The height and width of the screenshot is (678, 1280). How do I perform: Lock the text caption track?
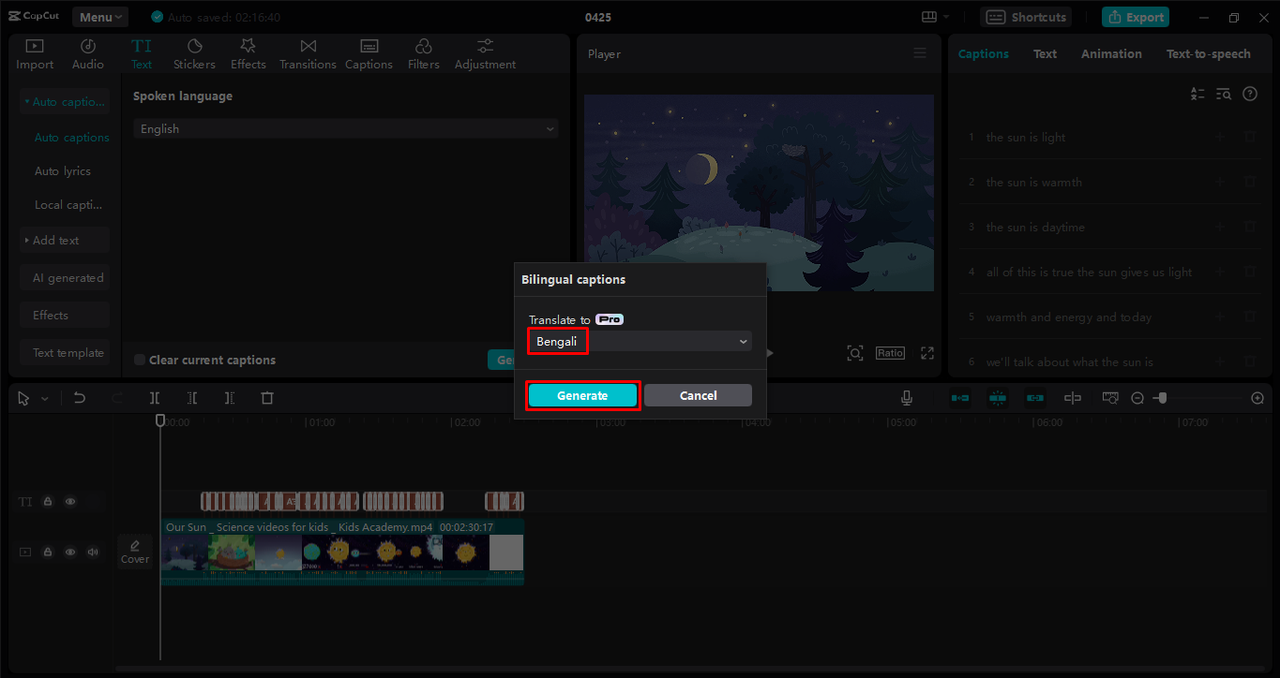(47, 501)
